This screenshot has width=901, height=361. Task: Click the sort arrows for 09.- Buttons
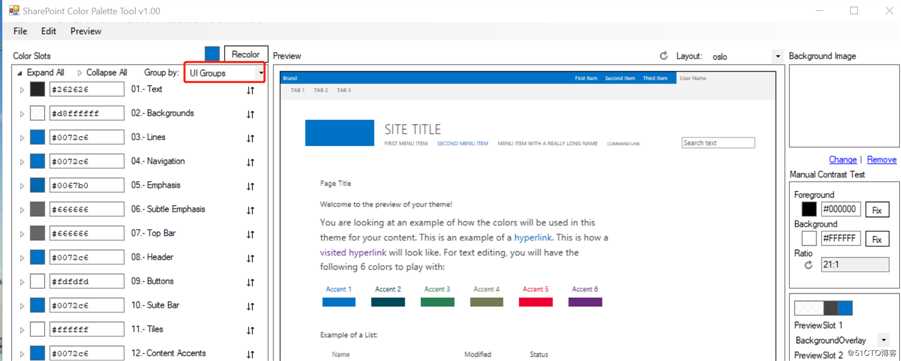[x=250, y=283]
